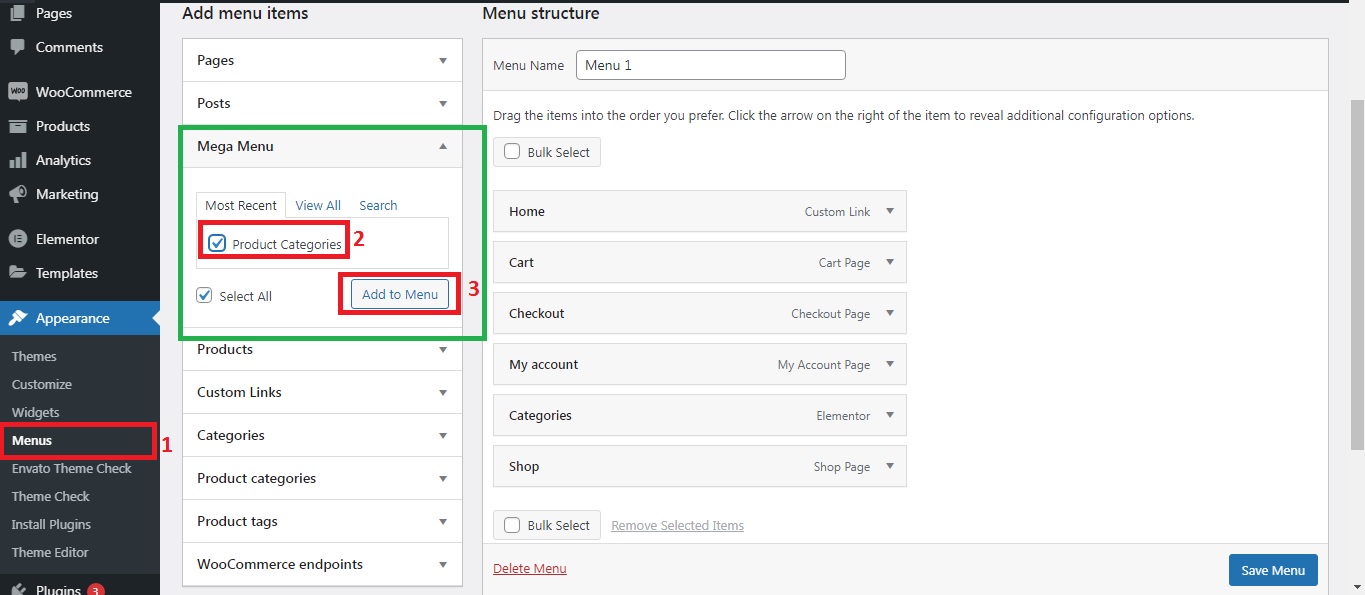Click the Add to Menu button
The height and width of the screenshot is (595, 1365).
point(399,294)
